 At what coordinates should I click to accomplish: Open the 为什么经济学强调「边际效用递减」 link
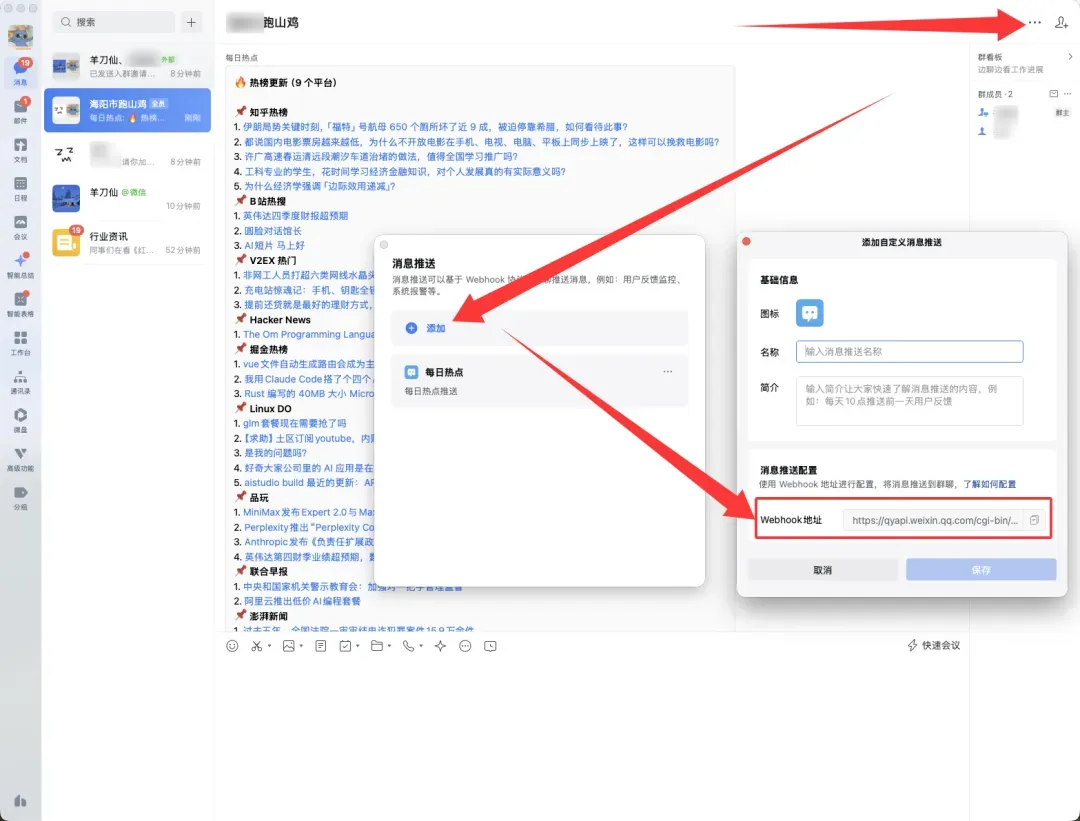[x=319, y=186]
